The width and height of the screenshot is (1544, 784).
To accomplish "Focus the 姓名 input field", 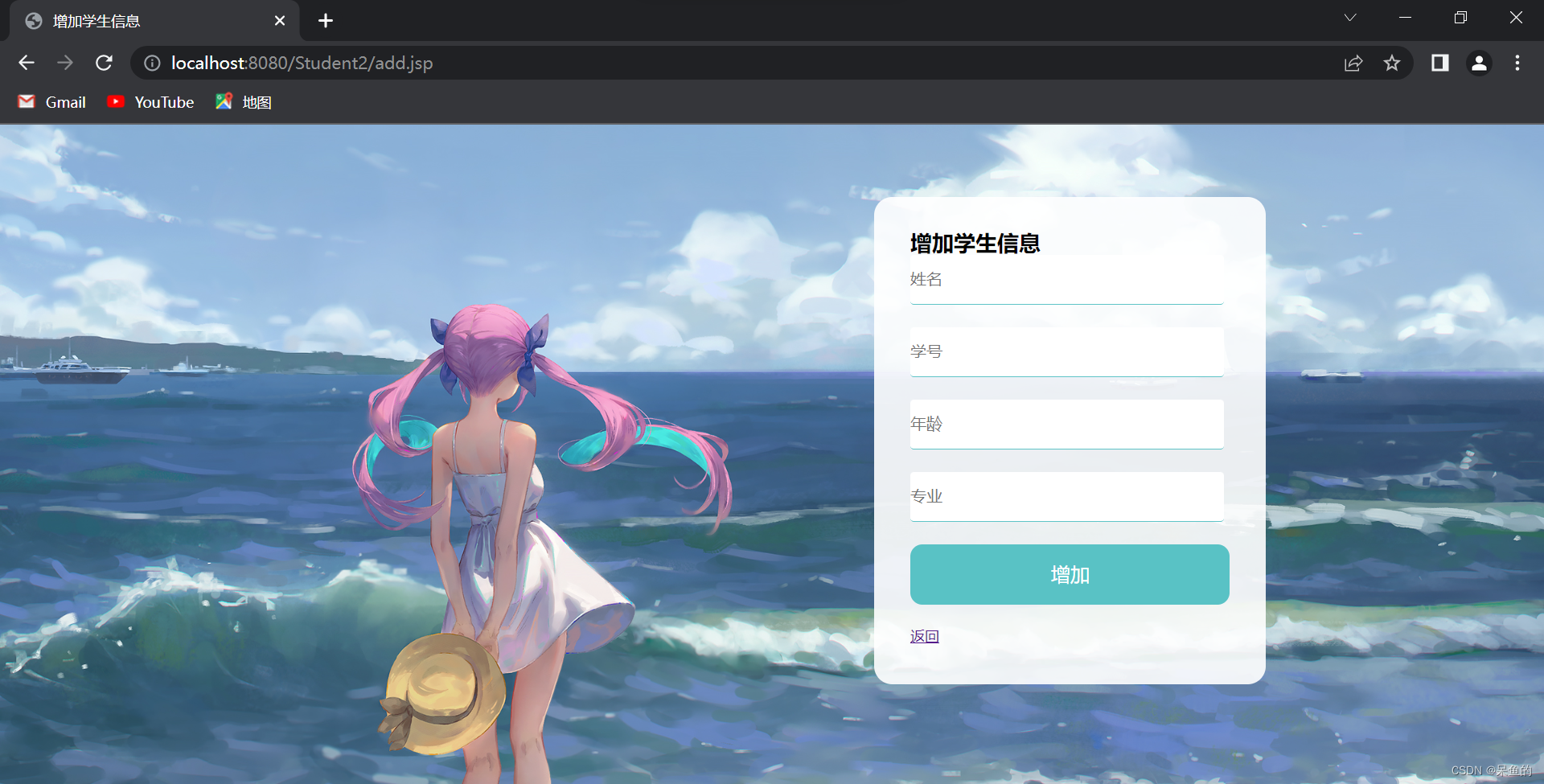I will click(1066, 280).
